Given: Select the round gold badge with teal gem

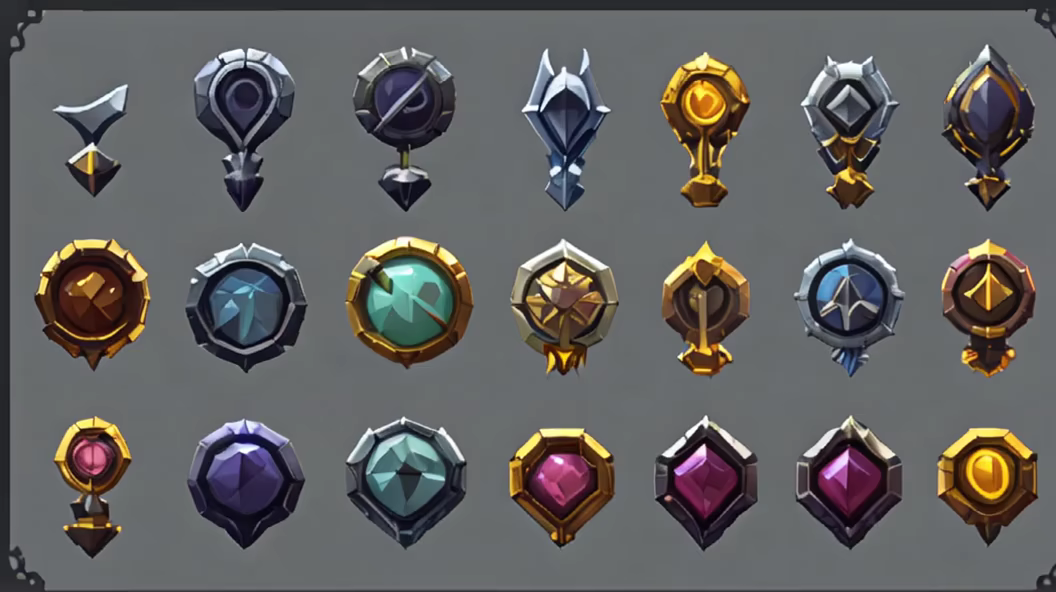Looking at the screenshot, I should (409, 301).
